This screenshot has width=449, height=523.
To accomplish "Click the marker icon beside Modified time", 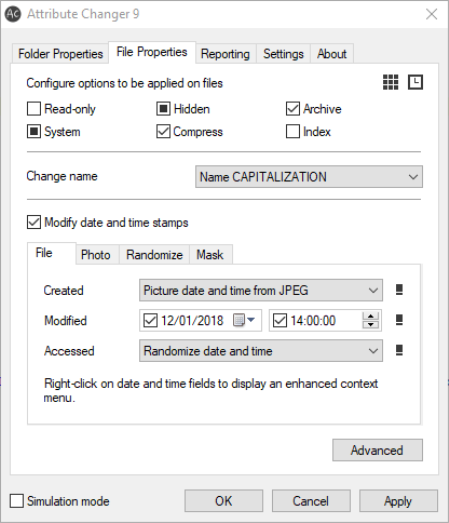I will pyautogui.click(x=399, y=320).
